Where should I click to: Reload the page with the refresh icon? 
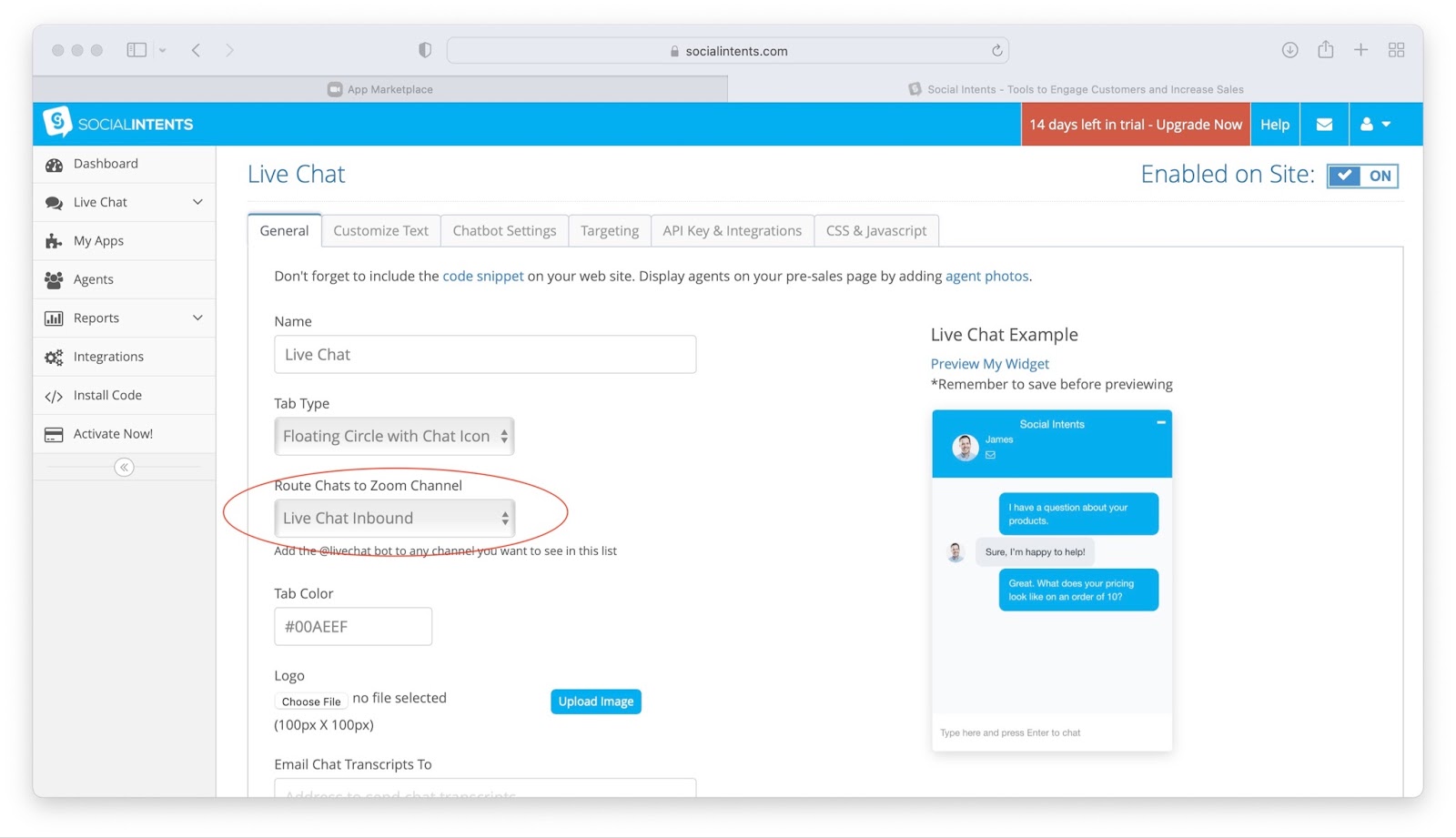tap(996, 51)
